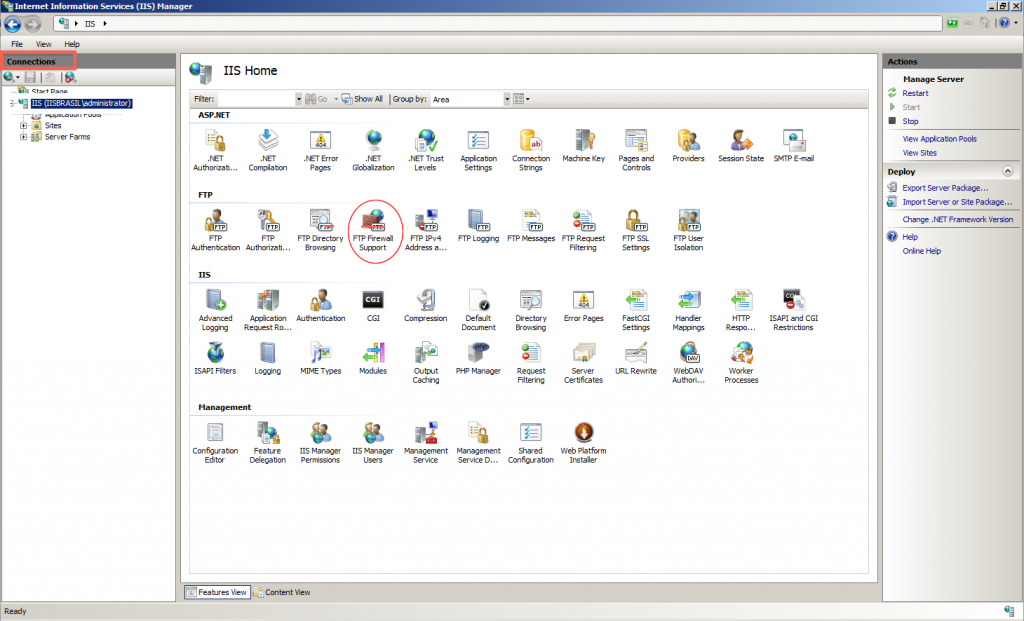Open IIS Directory Browsing feature
Viewport: 1024px width, 621px height.
click(x=531, y=310)
